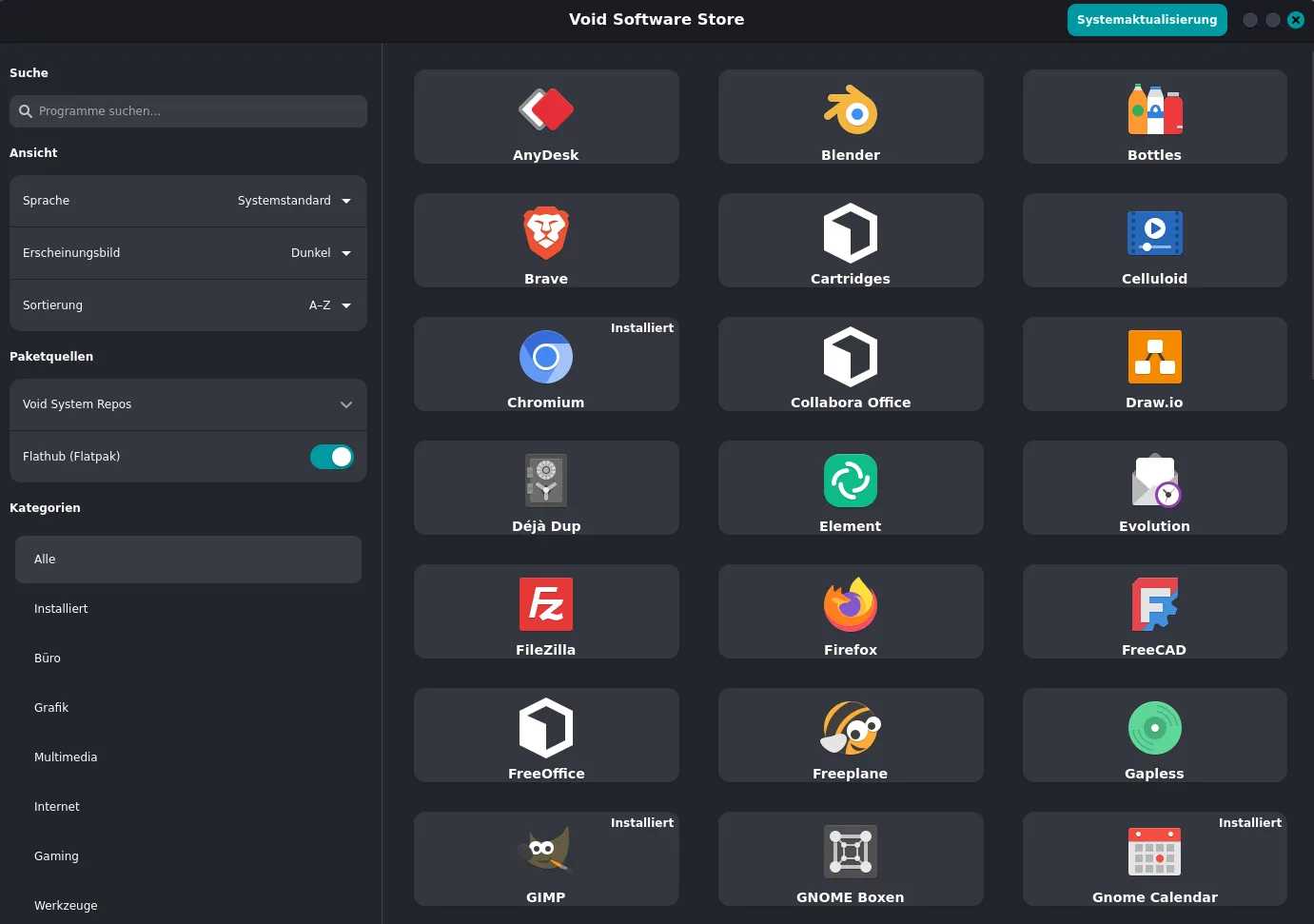
Task: Click the Draw.io orange icon
Action: [1154, 357]
